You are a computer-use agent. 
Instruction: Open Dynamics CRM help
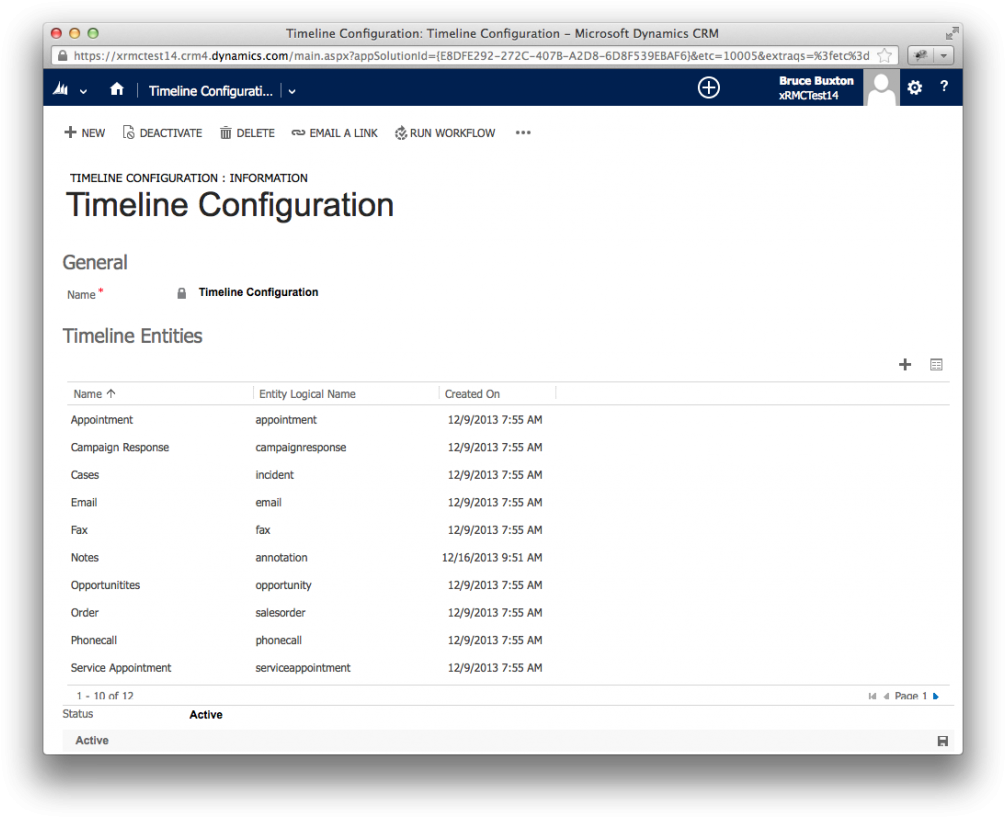(x=944, y=88)
